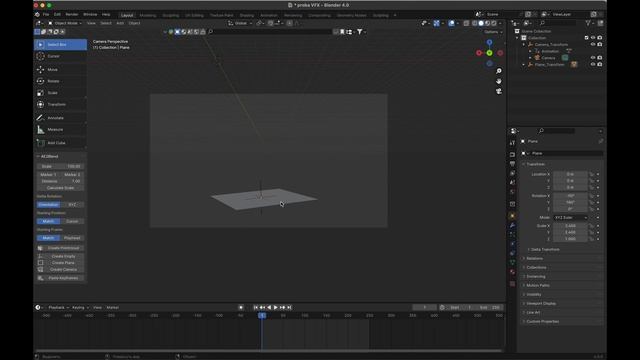Click the Location X value field
640x360 pixels.
click(x=570, y=174)
